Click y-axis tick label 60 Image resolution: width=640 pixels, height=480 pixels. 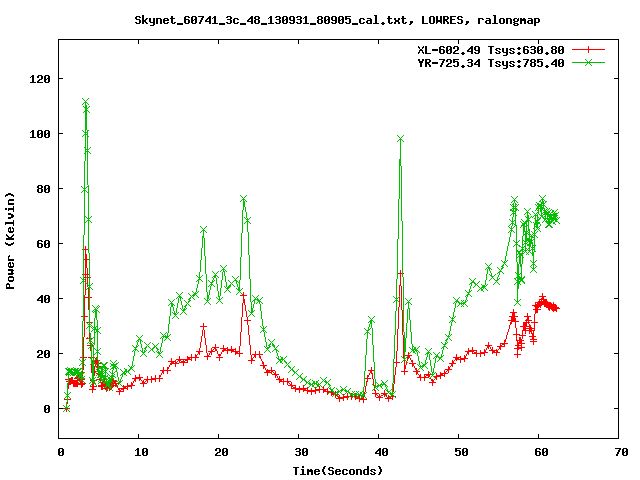(43, 244)
